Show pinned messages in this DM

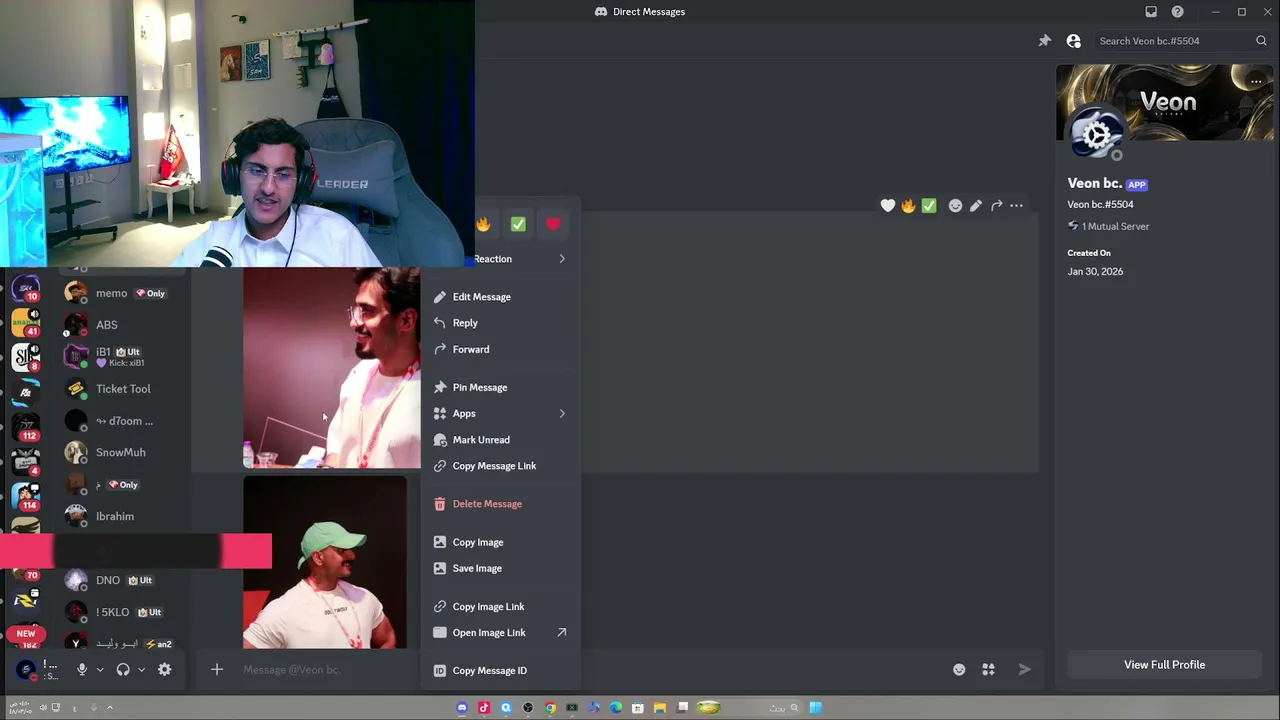click(x=1045, y=41)
